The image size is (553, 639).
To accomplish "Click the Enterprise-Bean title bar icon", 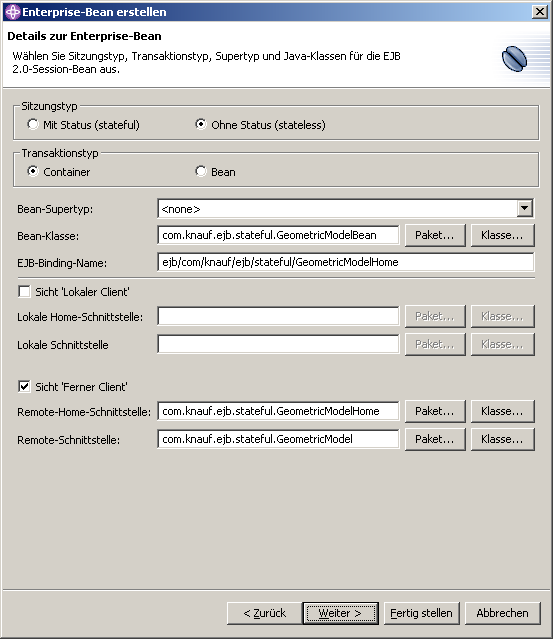I will click(12, 12).
